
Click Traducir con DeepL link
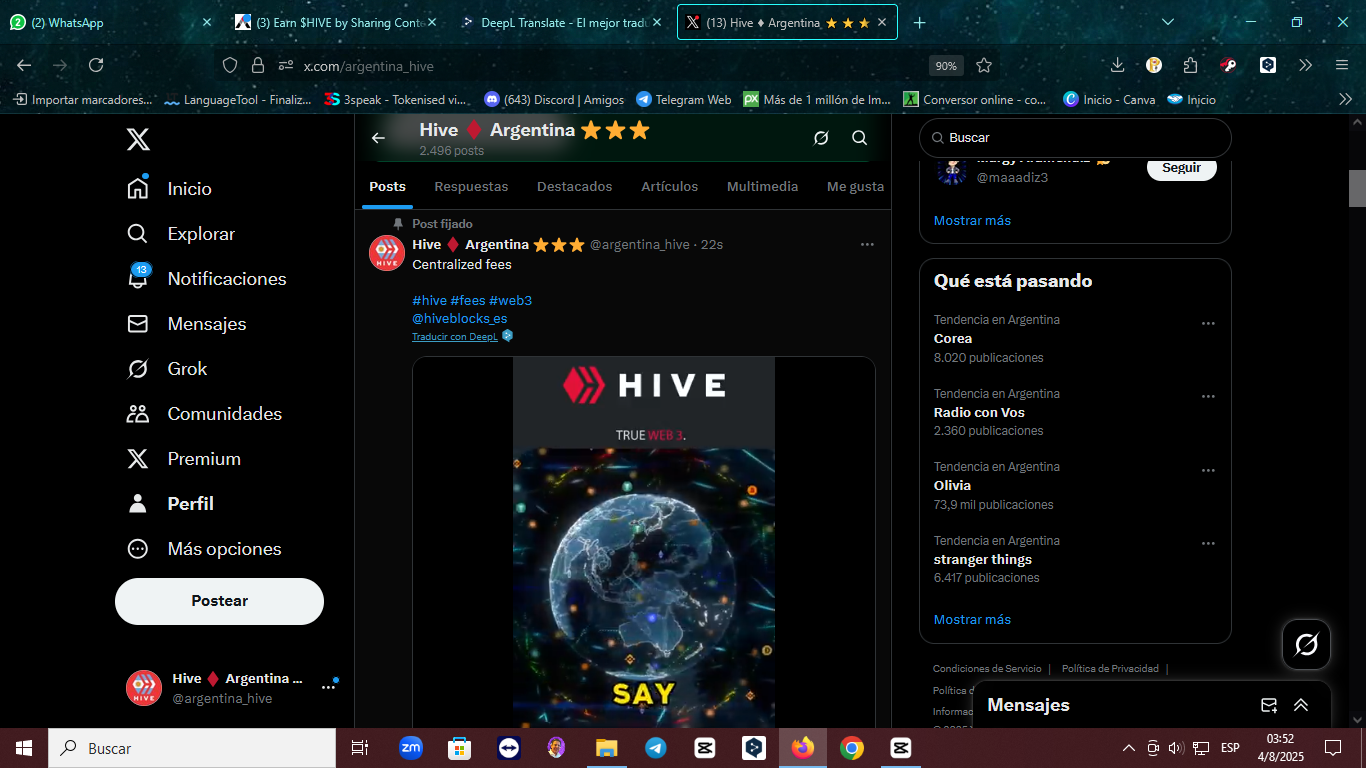[x=455, y=337]
